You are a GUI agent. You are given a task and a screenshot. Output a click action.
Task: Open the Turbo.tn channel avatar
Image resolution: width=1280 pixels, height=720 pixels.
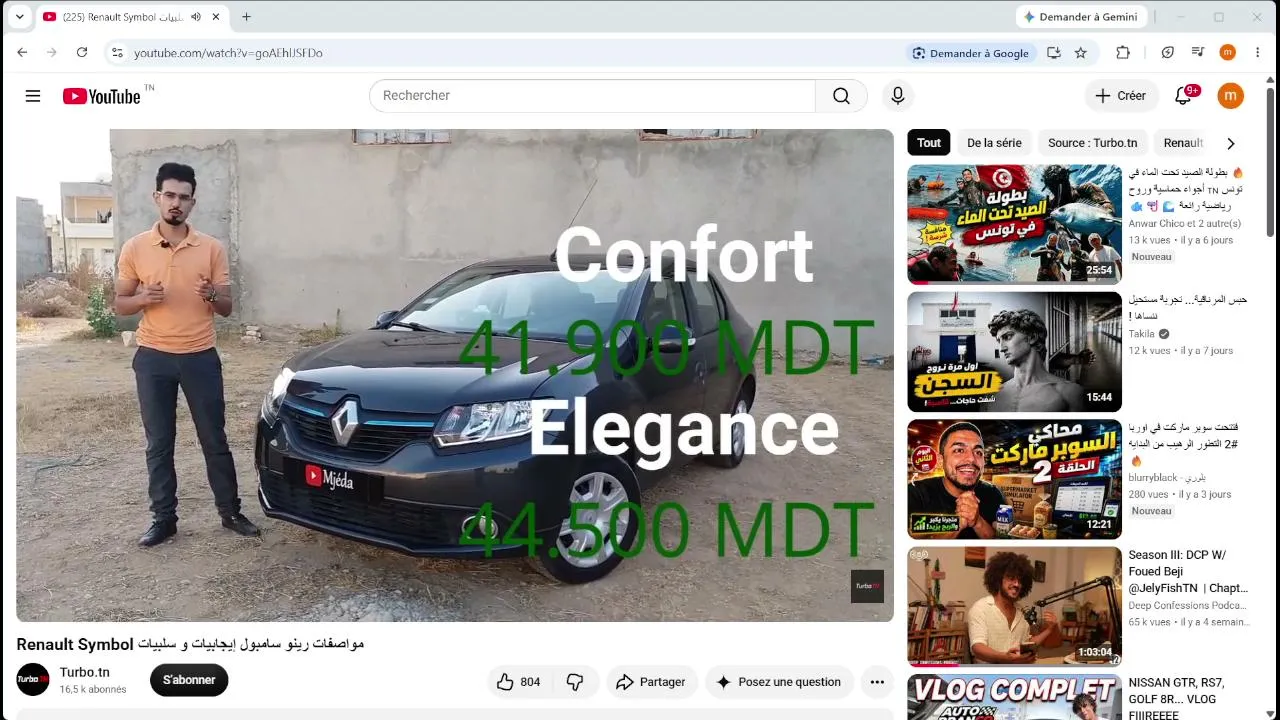33,680
